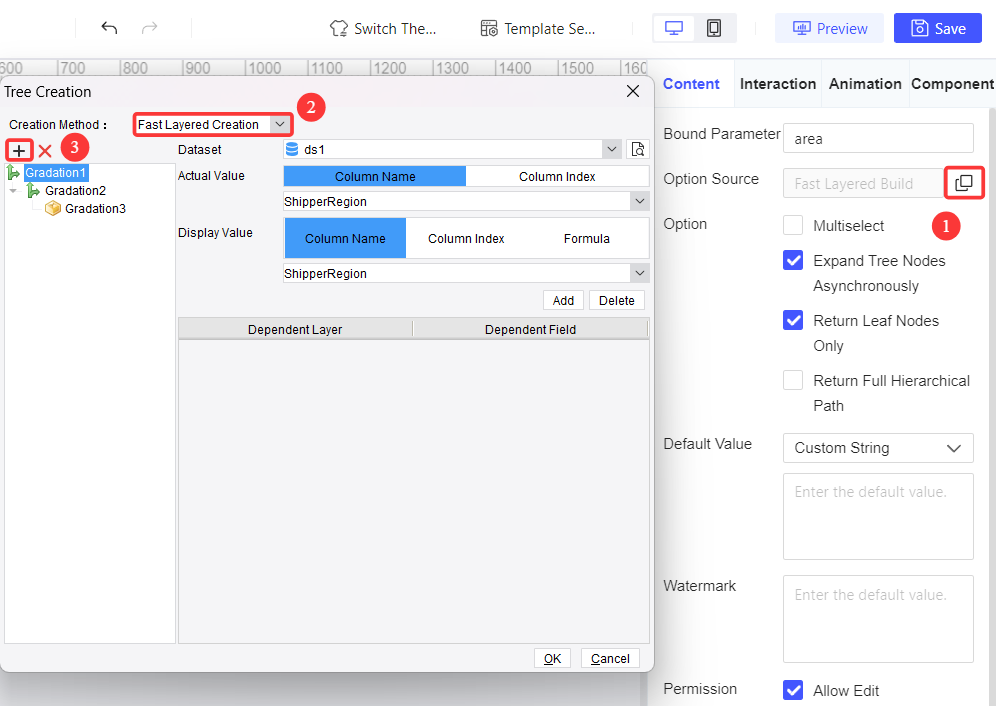
Task: Open Switch Theme from the toolbar
Action: coord(384,28)
